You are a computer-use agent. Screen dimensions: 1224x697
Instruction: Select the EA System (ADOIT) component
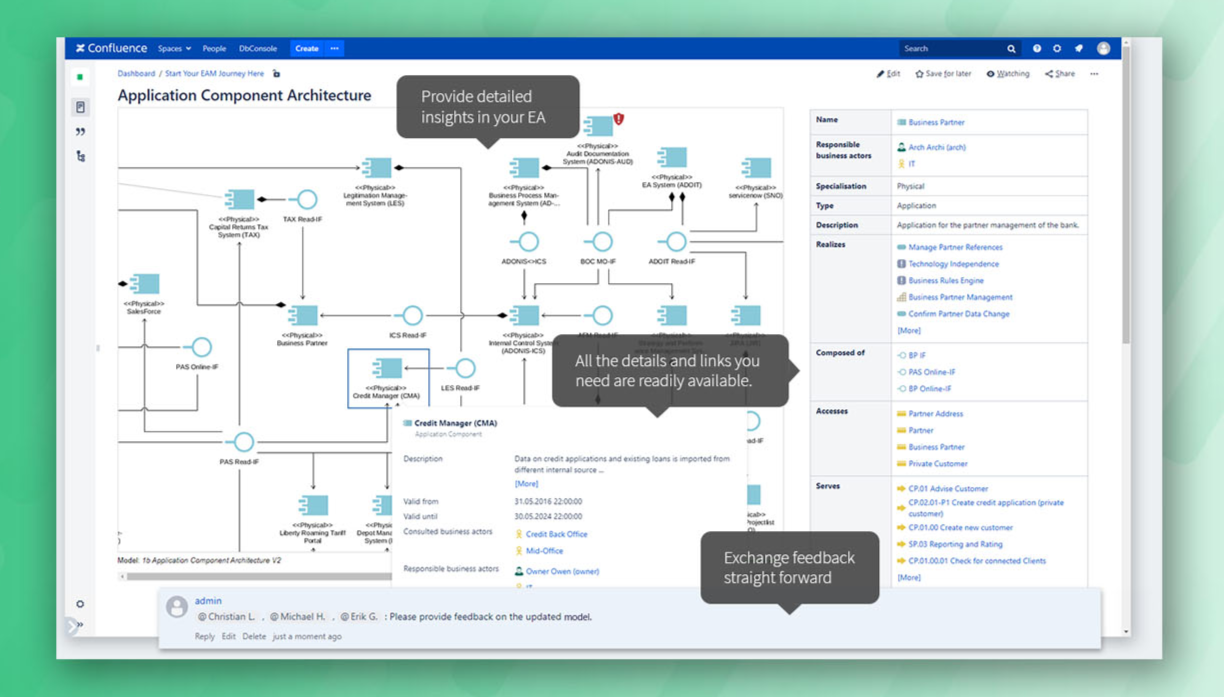coord(672,157)
